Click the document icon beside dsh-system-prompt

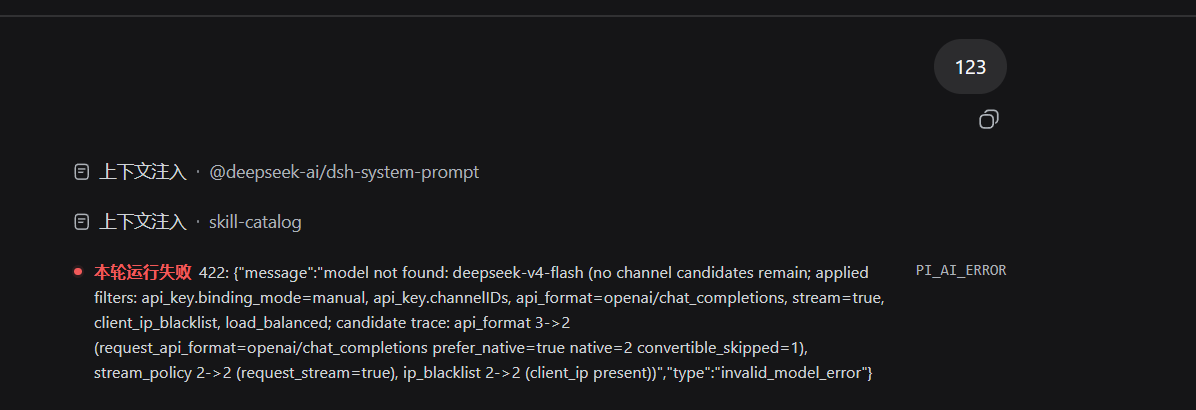coord(82,172)
